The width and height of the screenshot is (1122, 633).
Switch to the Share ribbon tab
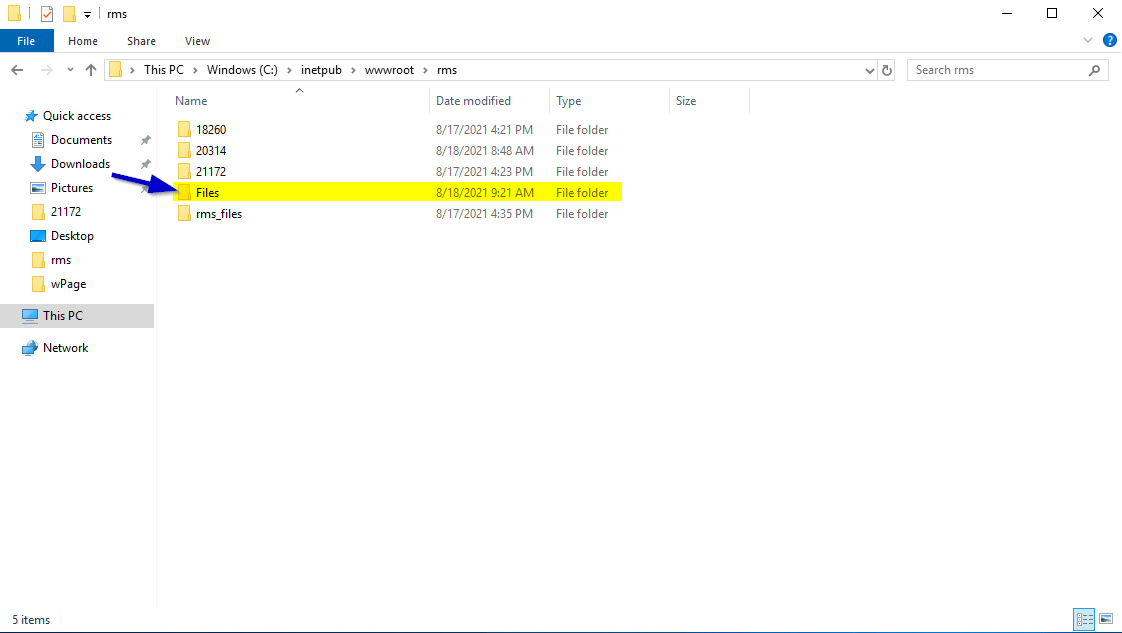point(141,41)
